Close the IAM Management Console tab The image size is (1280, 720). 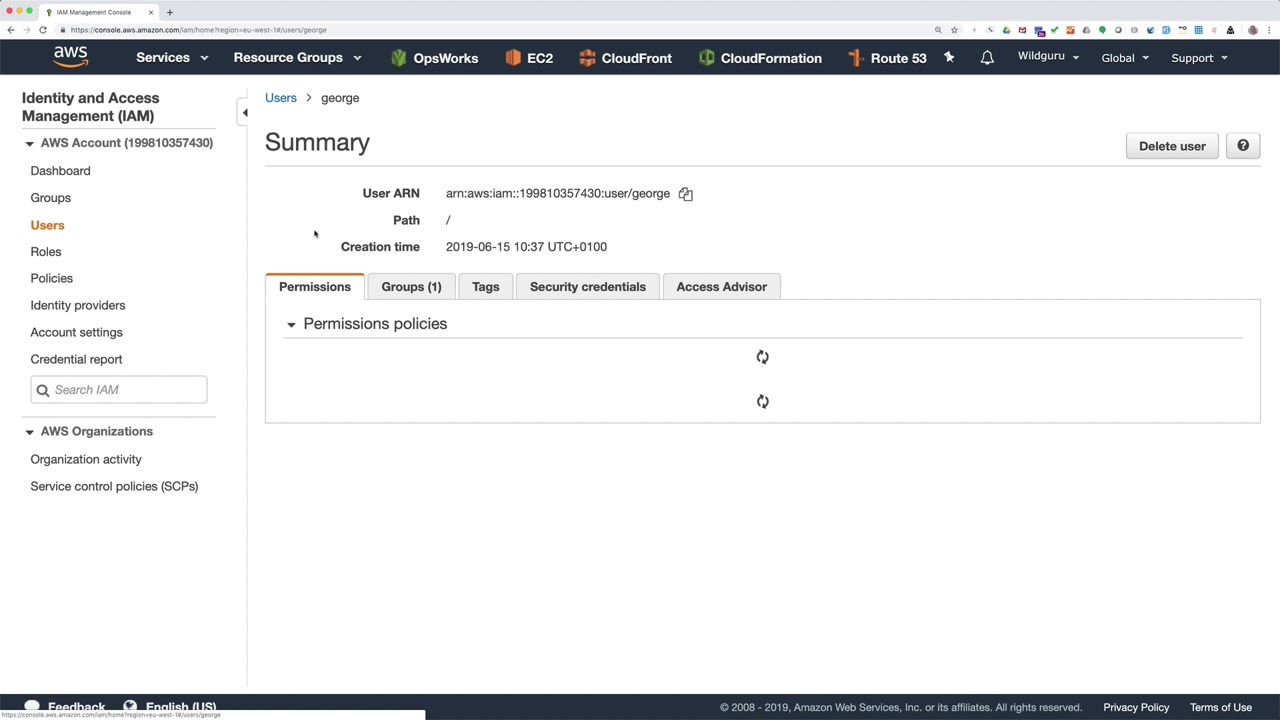(x=151, y=12)
